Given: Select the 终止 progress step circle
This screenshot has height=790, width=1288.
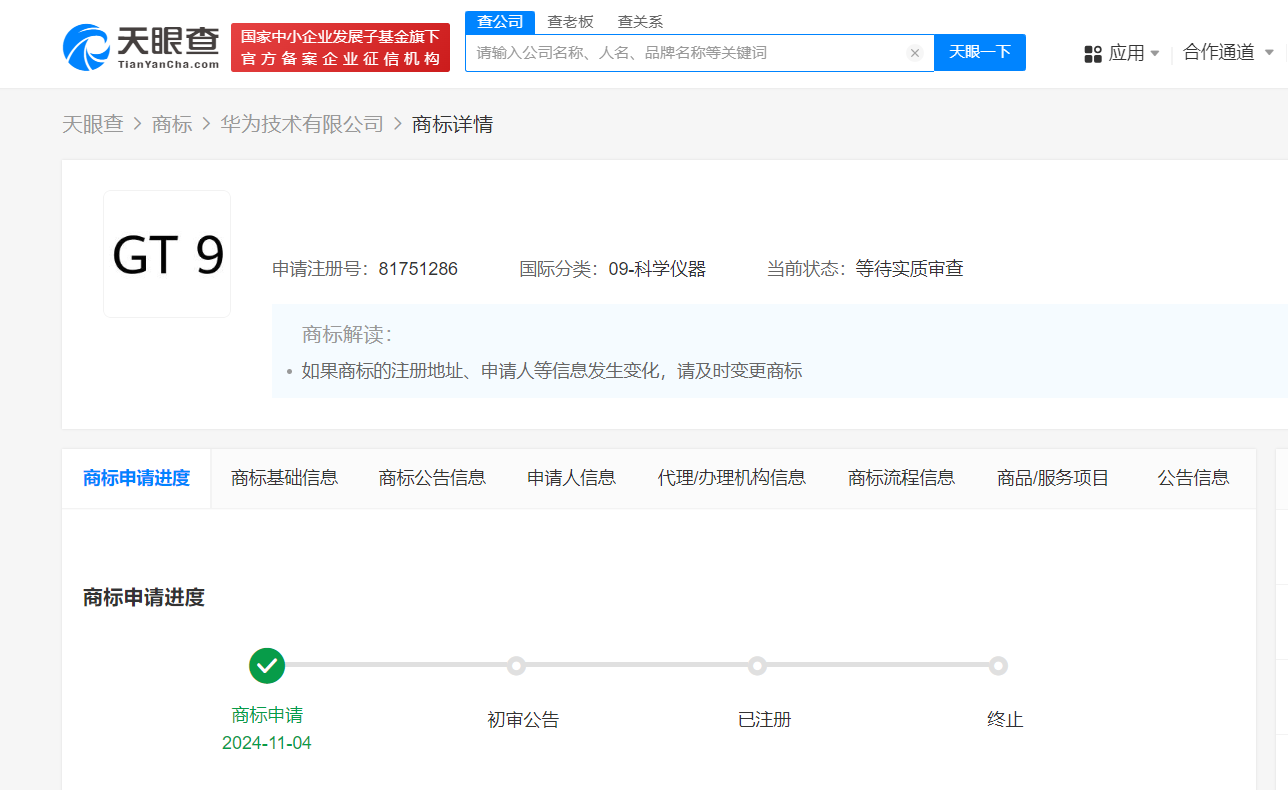Looking at the screenshot, I should point(998,666).
